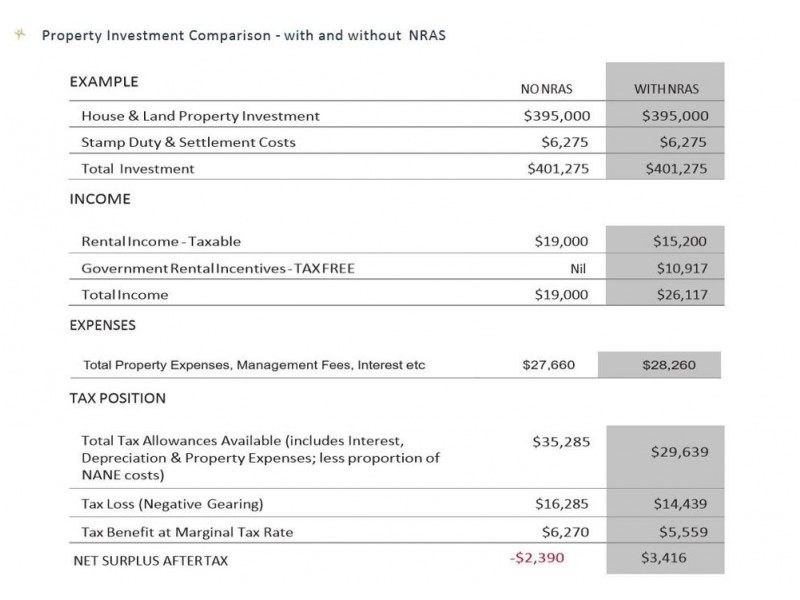Click the $28,260 property expenses cell
The image size is (800, 600).
[x=668, y=365]
